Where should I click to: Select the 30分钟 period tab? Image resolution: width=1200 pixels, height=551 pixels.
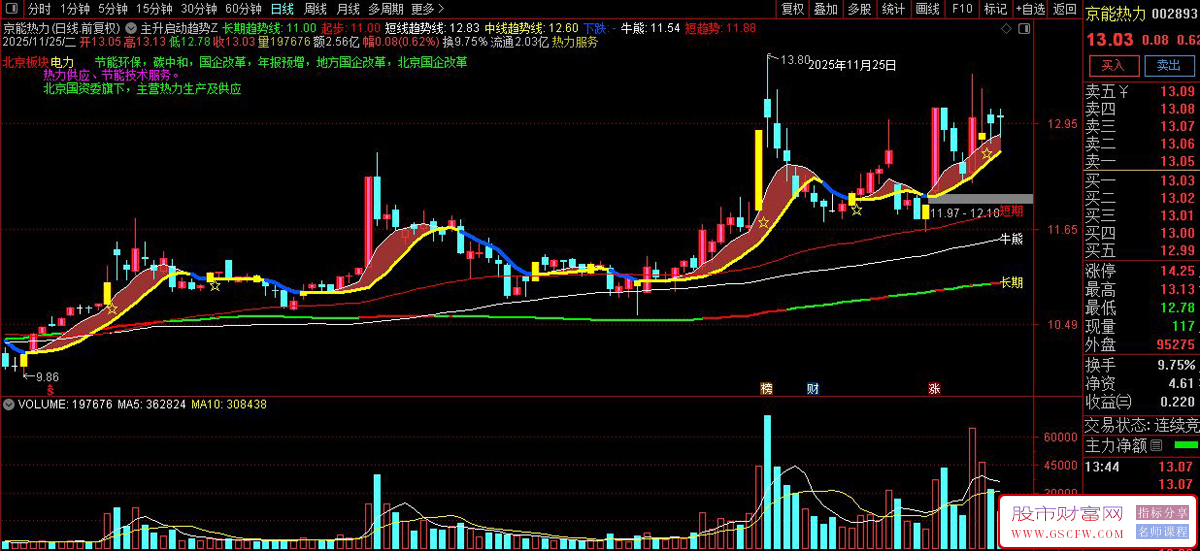click(x=198, y=9)
